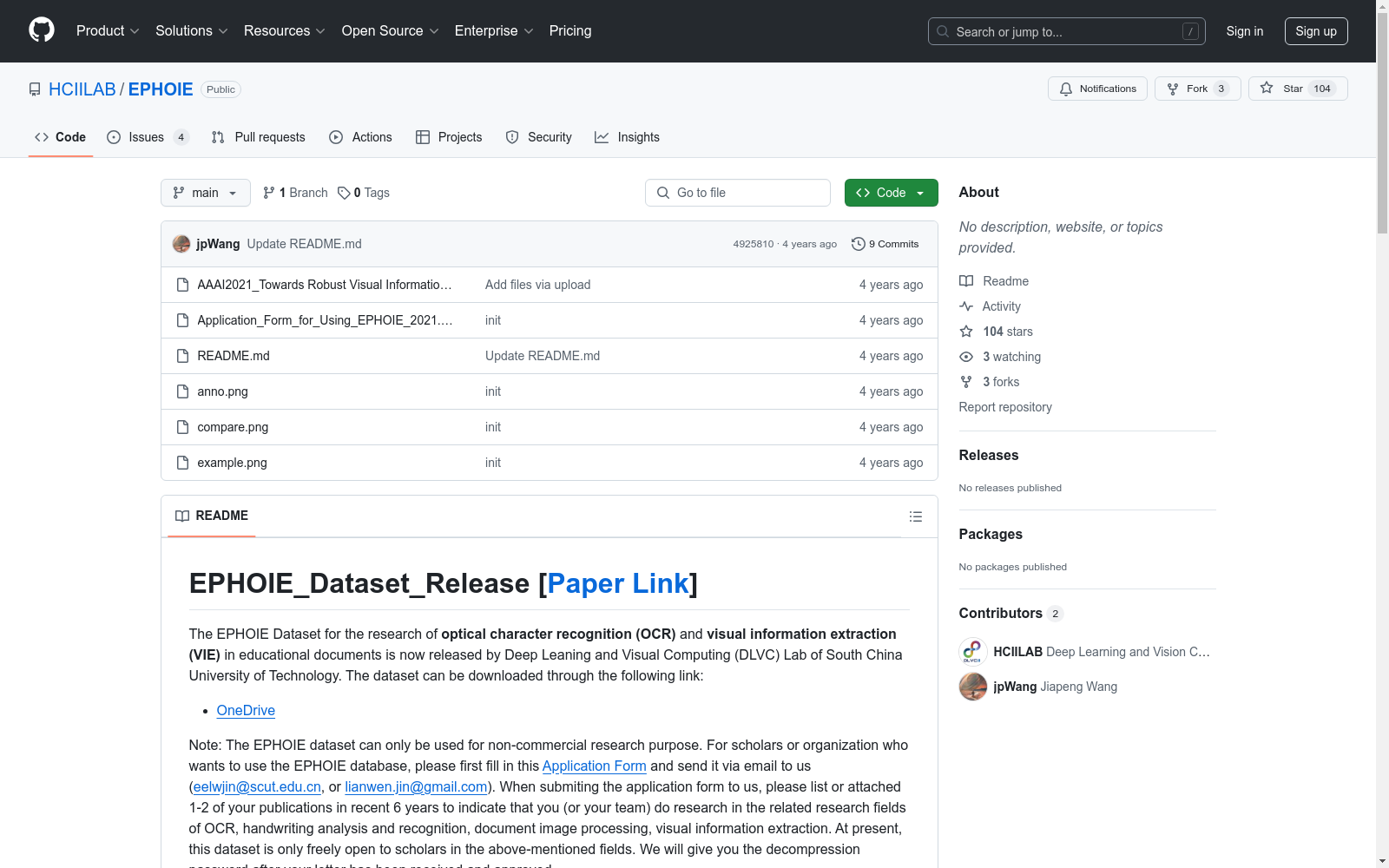Open commit hash 4925810
Viewport: 1389px width, 868px height.
pos(753,244)
